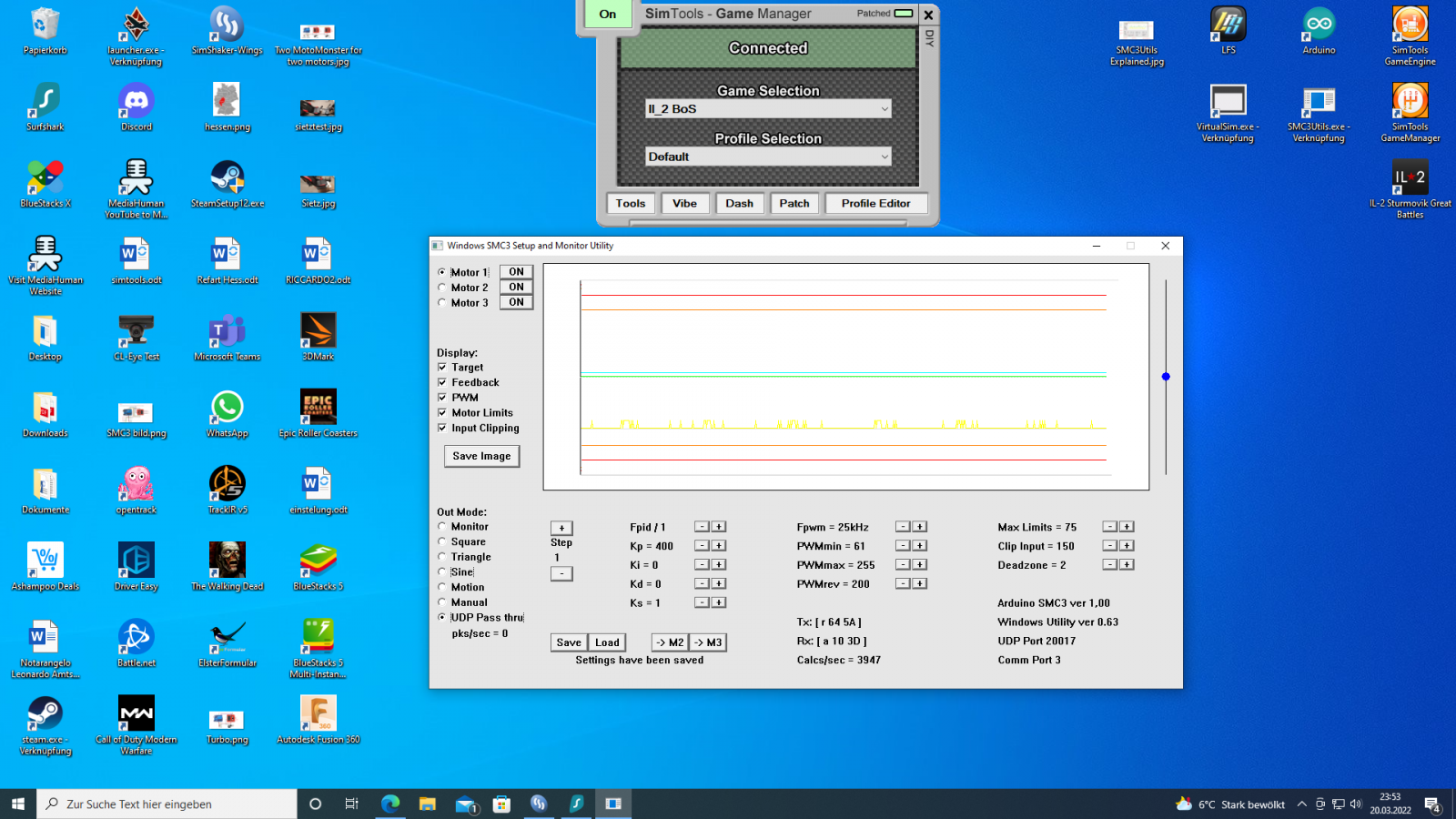Select the Sine out mode
The width and height of the screenshot is (1456, 819).
pyautogui.click(x=442, y=571)
